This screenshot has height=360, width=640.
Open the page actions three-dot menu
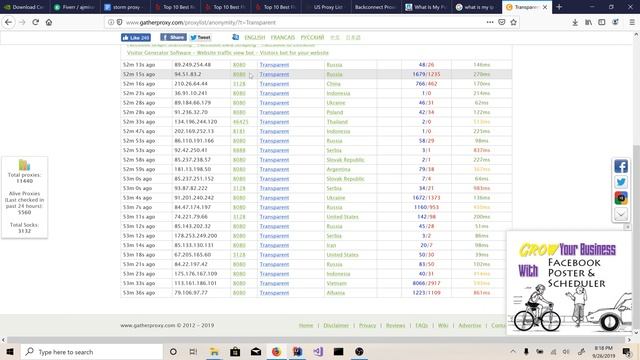click(x=490, y=22)
